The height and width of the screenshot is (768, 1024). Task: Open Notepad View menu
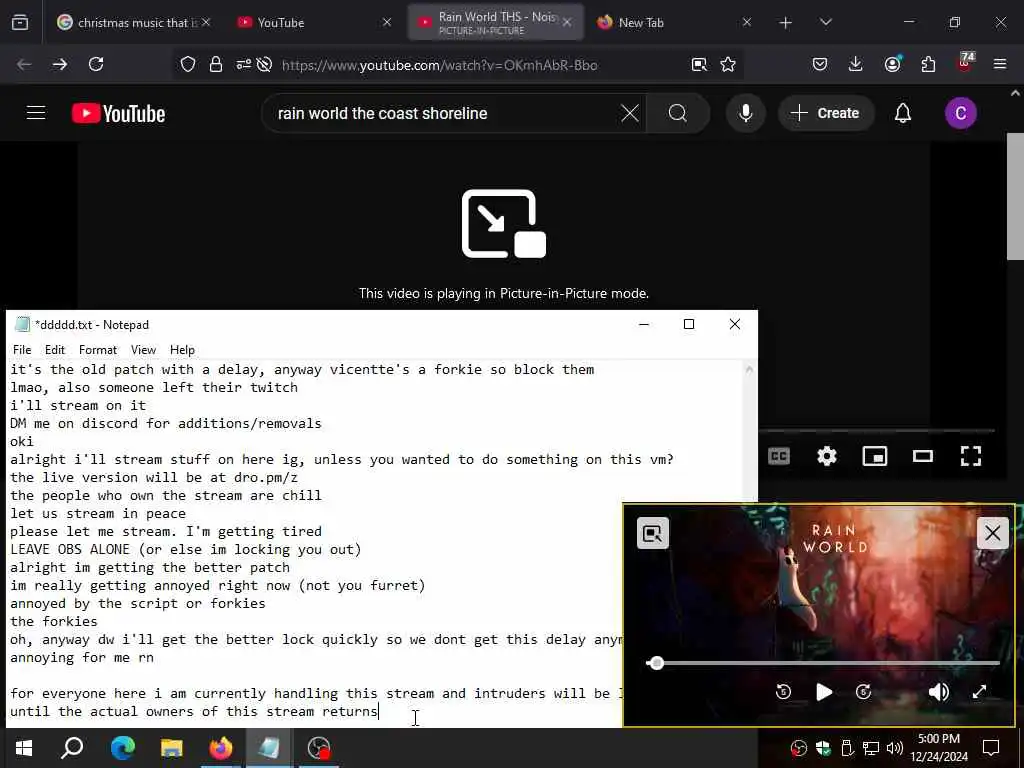pos(144,350)
